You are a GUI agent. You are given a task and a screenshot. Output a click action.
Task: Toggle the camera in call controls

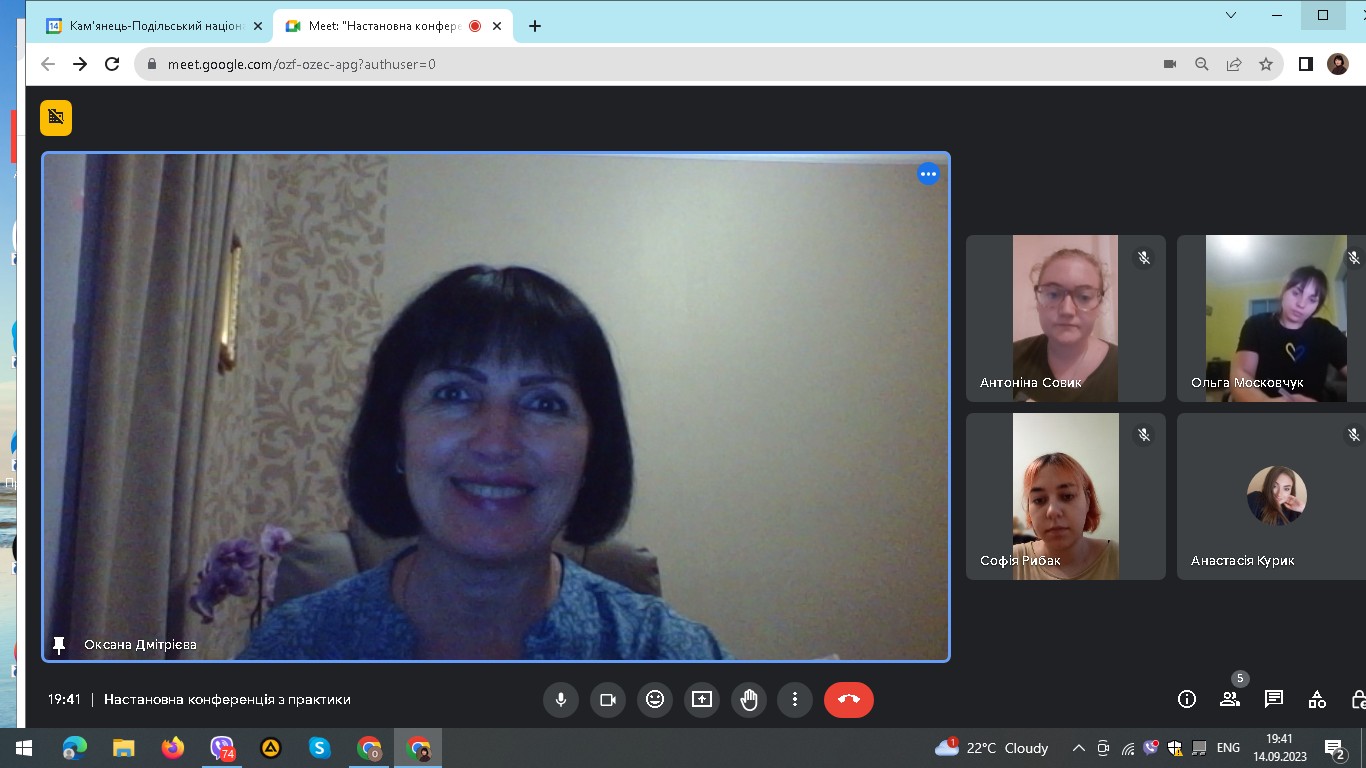(x=608, y=700)
